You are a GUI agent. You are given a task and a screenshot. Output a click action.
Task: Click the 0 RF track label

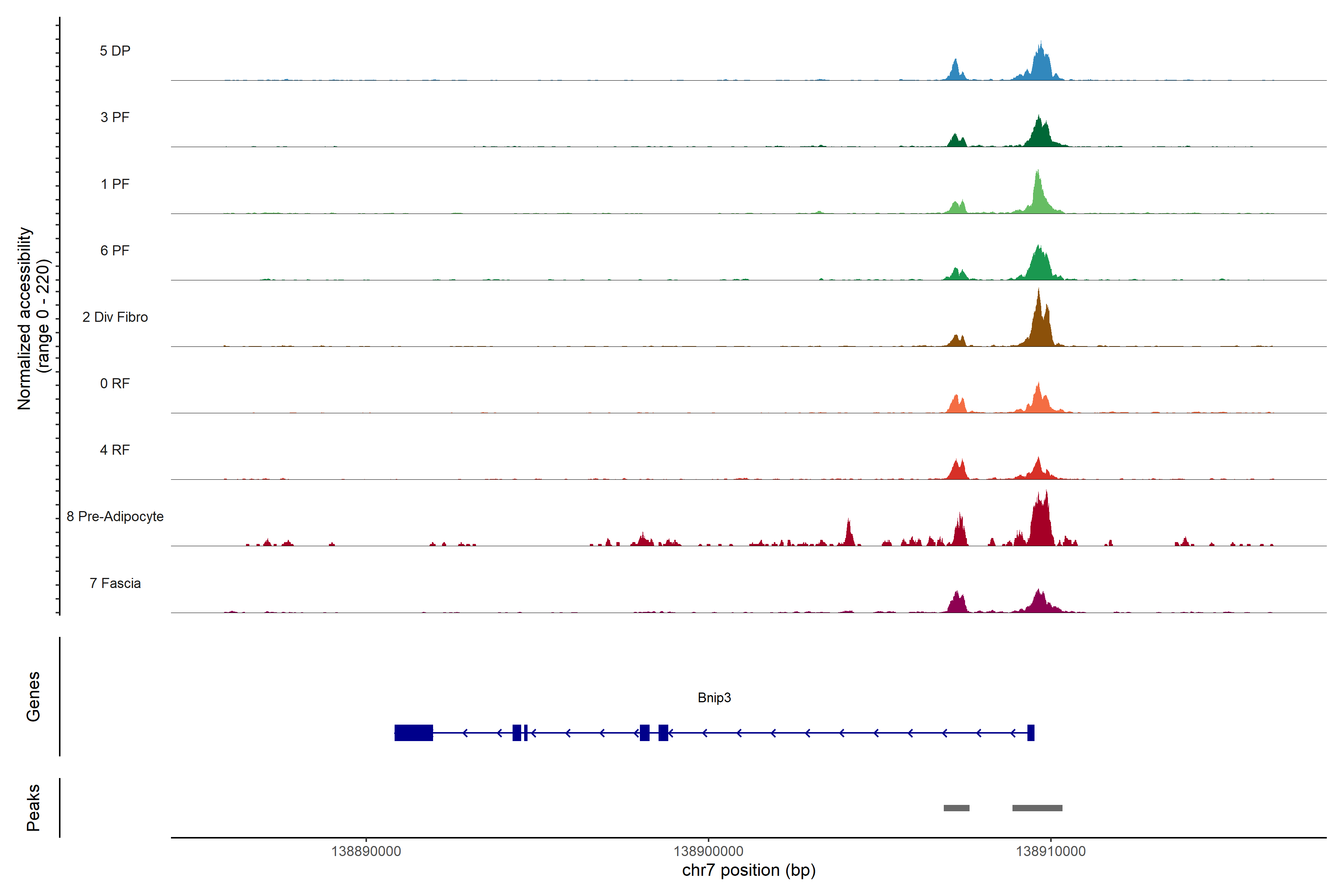pyautogui.click(x=115, y=383)
